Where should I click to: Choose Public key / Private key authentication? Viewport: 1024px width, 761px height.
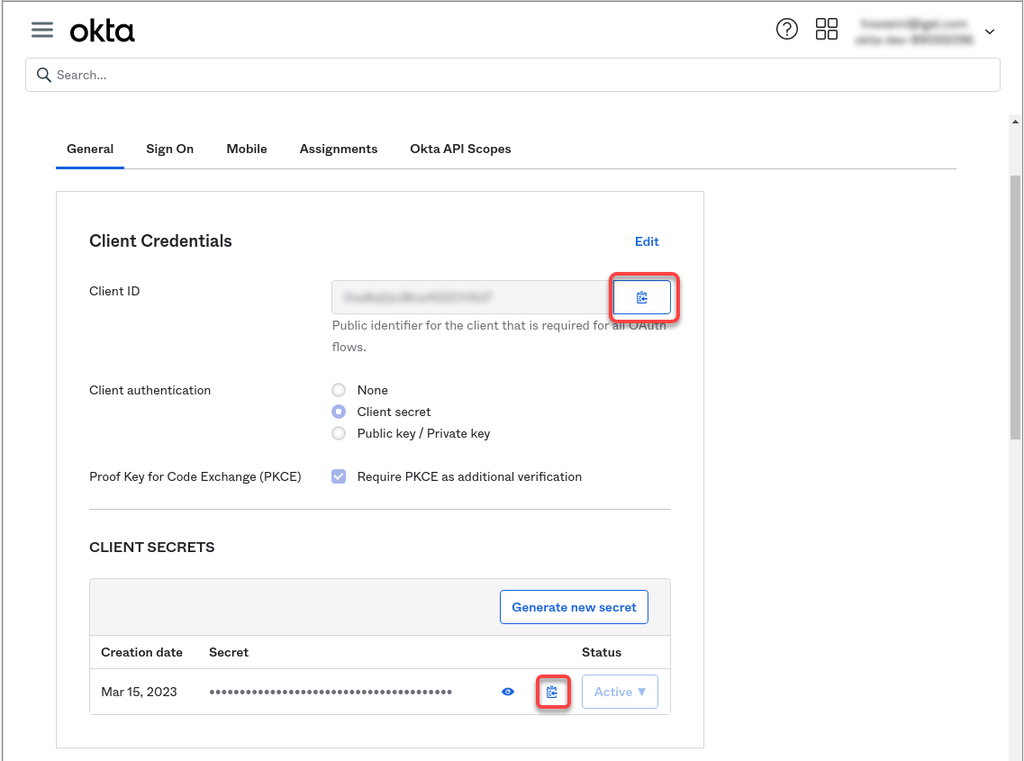click(x=339, y=434)
